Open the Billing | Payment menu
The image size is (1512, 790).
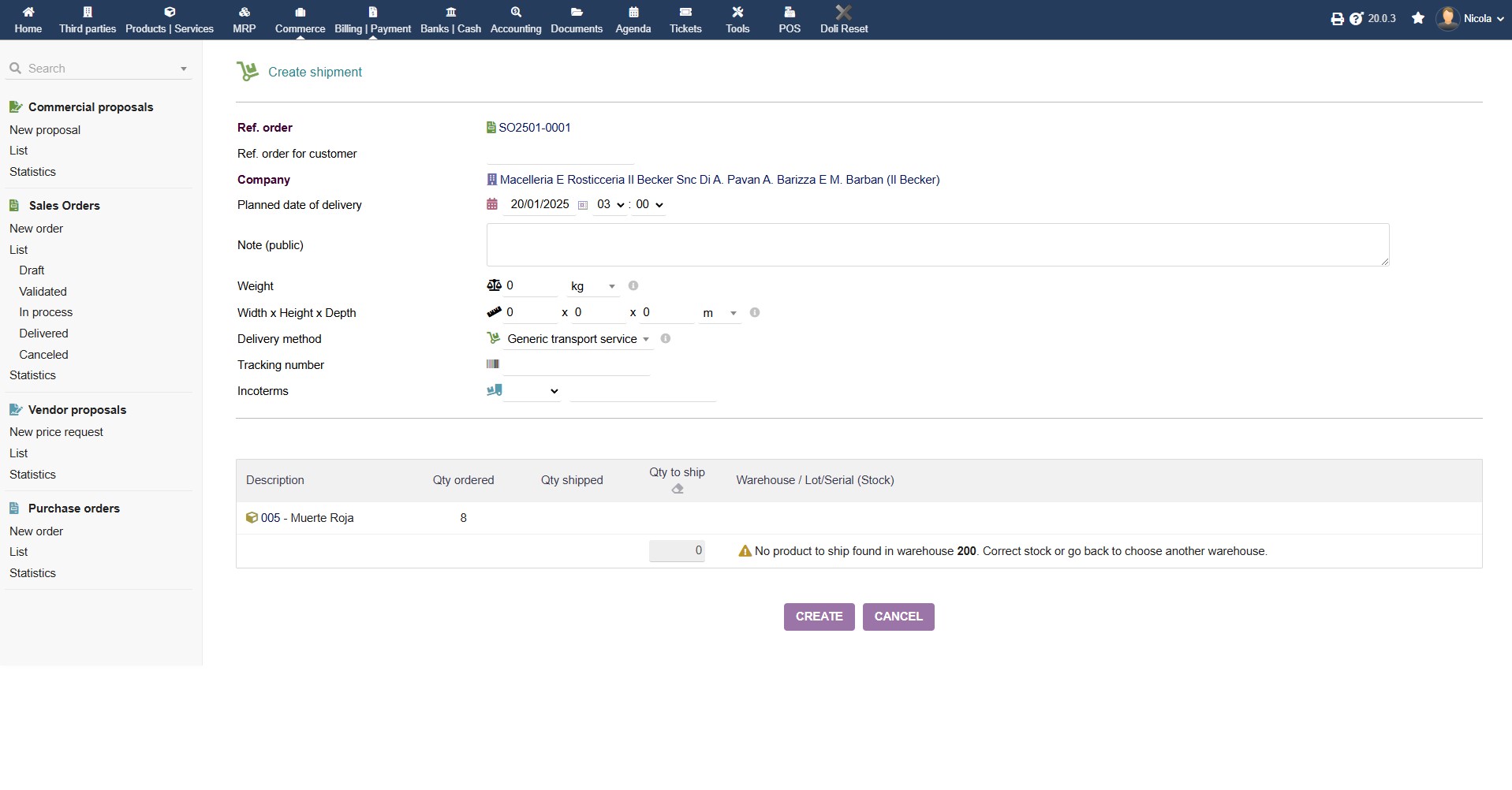[x=372, y=20]
